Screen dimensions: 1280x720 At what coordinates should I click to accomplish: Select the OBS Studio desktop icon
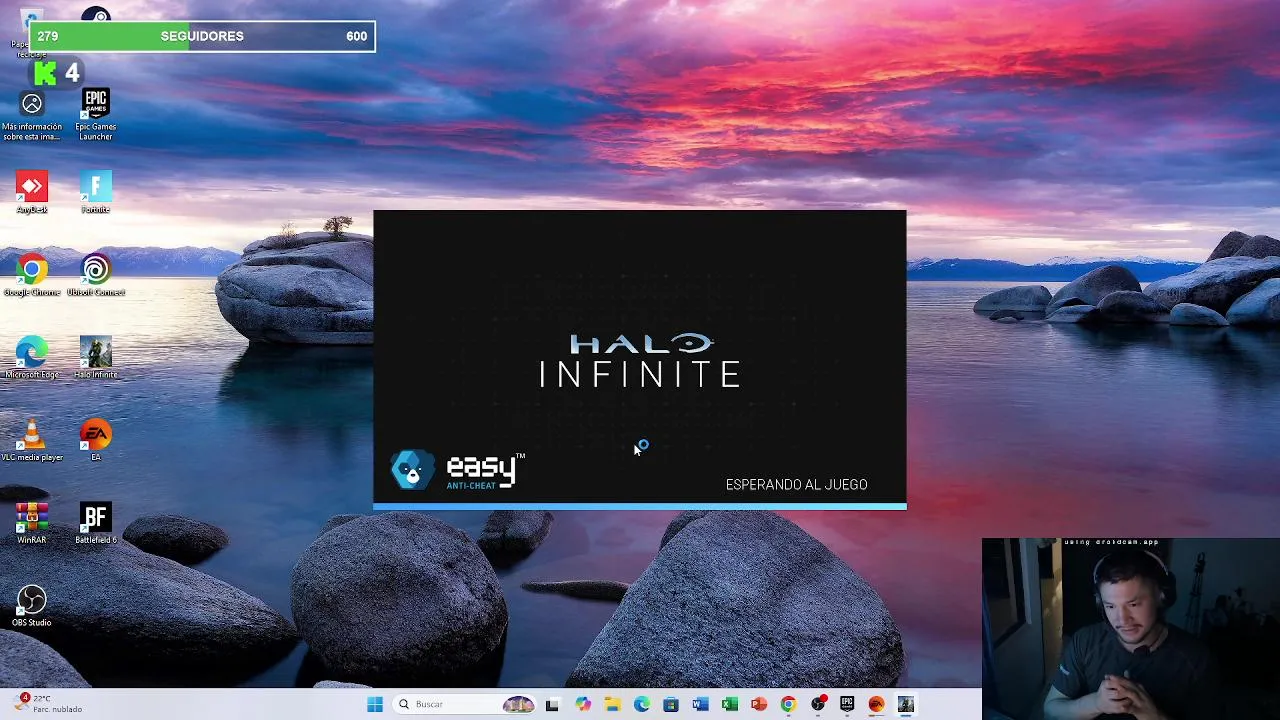tap(32, 606)
